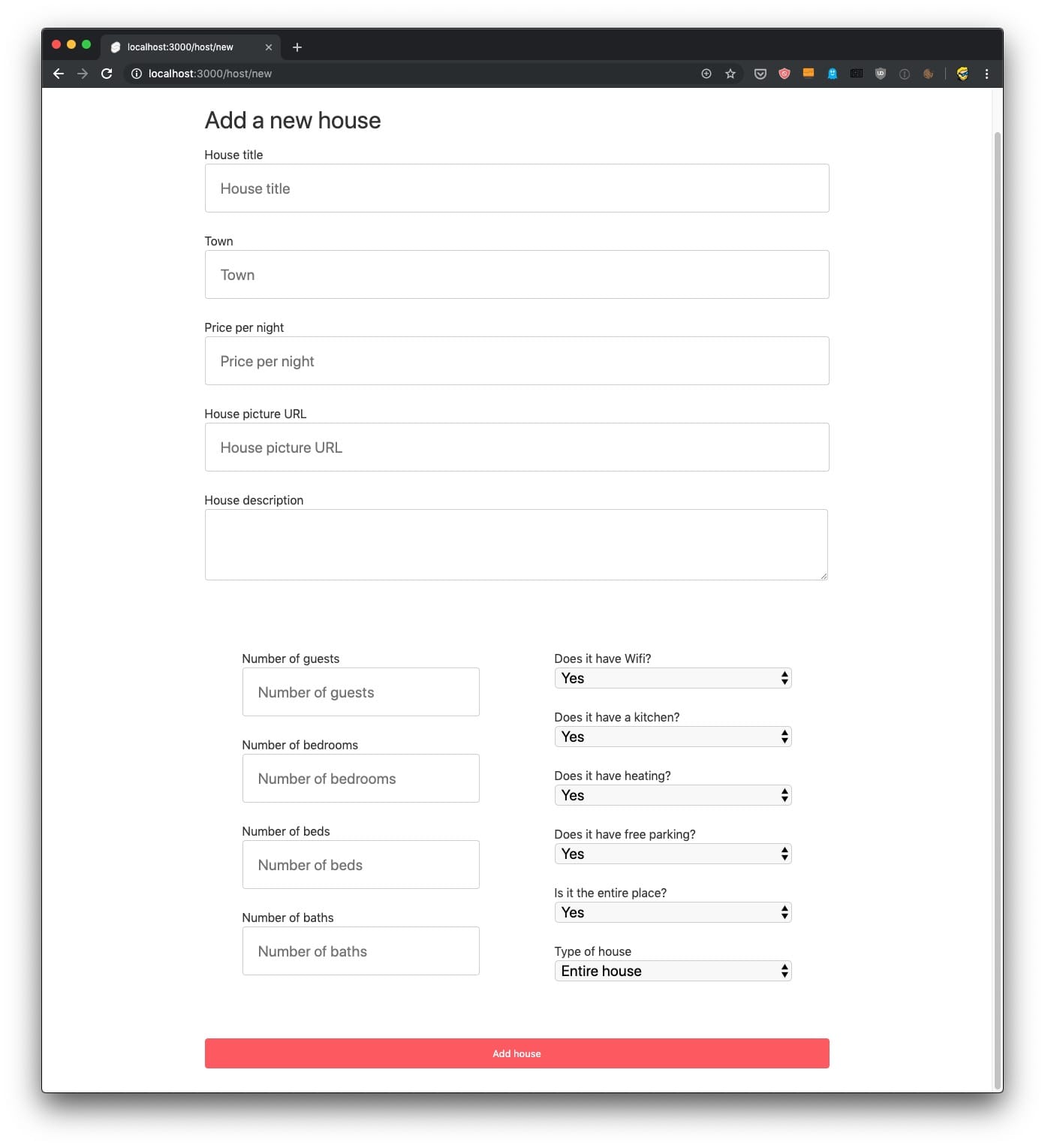Click the Pocket extension icon
This screenshot has height=1148, width=1045.
point(760,74)
